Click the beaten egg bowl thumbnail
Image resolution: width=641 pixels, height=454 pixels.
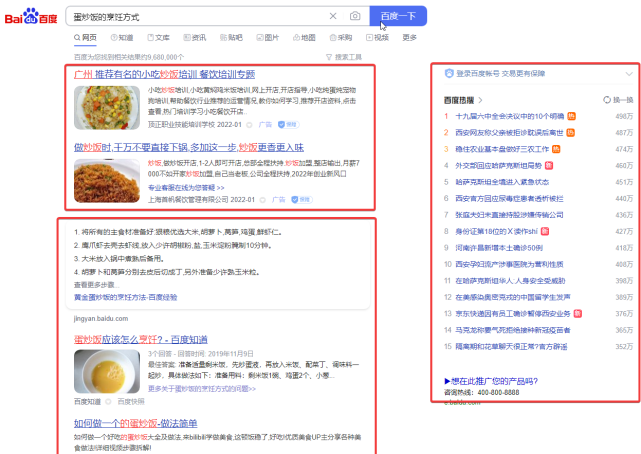coord(107,371)
